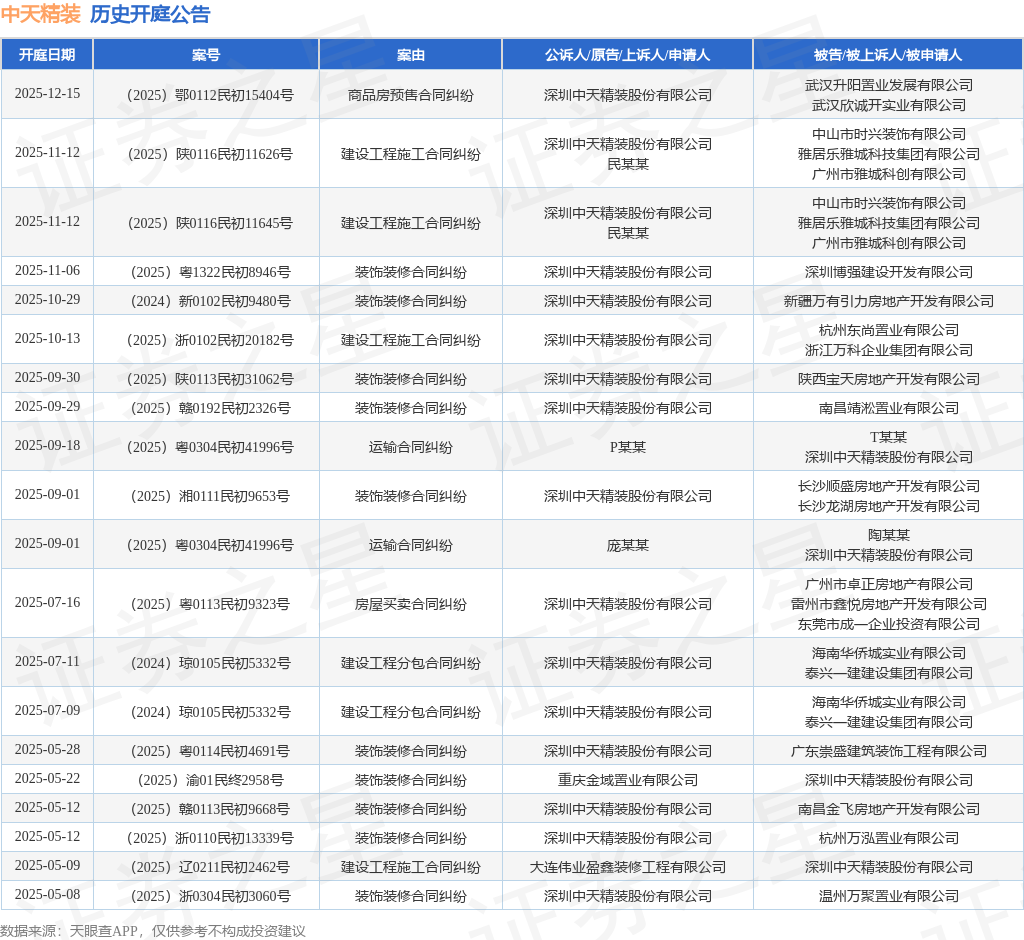
Task: Click case number 浙0110民初13339号
Action: click(x=210, y=838)
